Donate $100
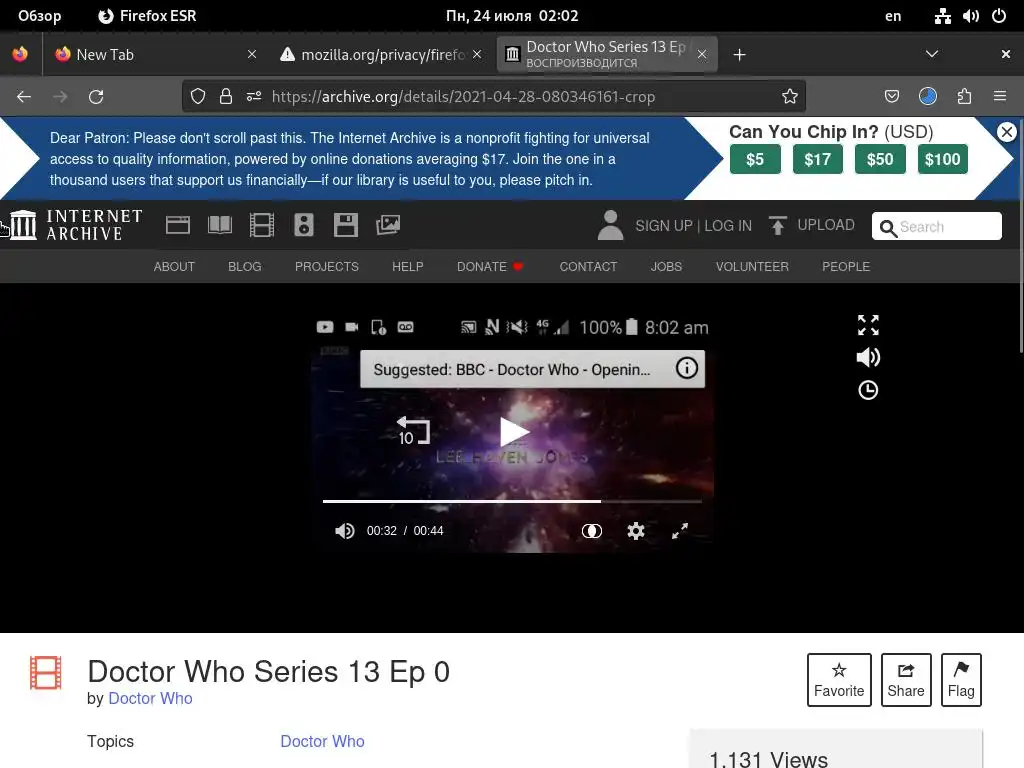This screenshot has height=768, width=1024. click(942, 159)
